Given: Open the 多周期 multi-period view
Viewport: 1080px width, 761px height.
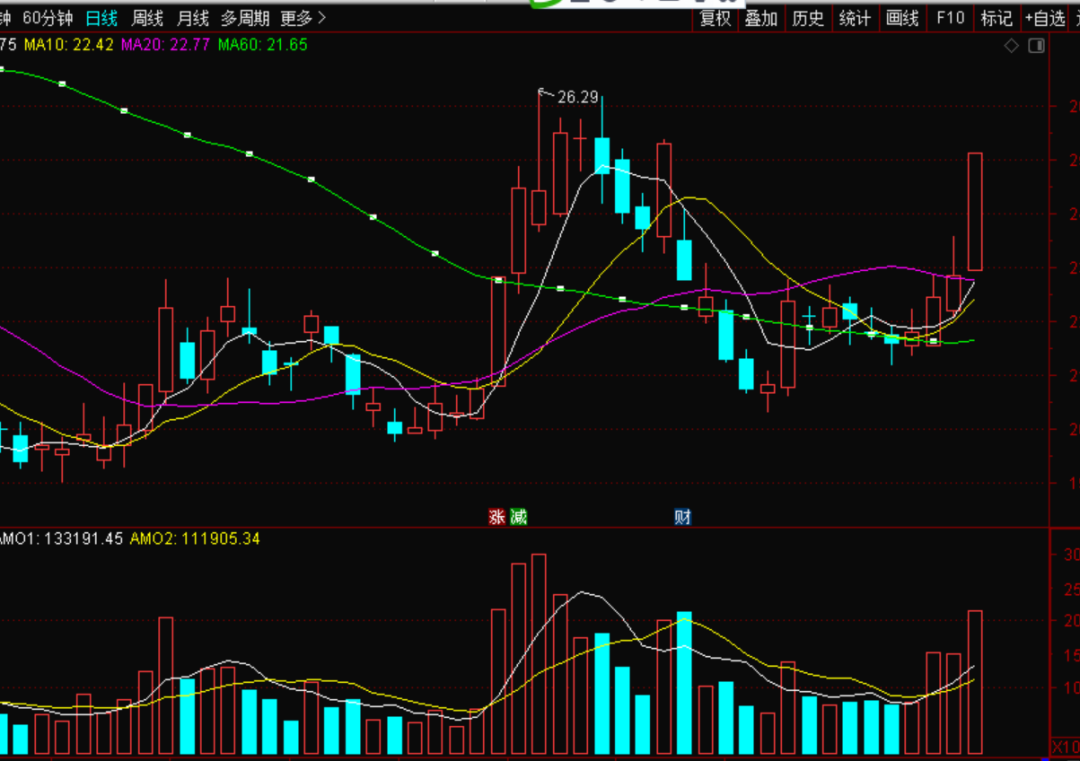Looking at the screenshot, I should point(245,19).
